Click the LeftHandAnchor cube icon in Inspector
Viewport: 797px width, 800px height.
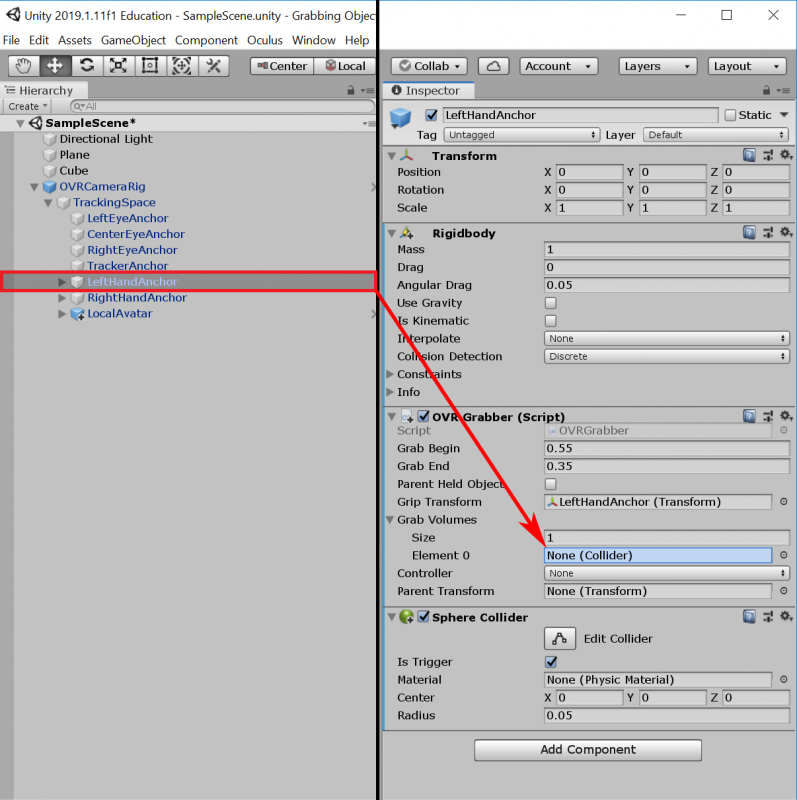point(400,118)
